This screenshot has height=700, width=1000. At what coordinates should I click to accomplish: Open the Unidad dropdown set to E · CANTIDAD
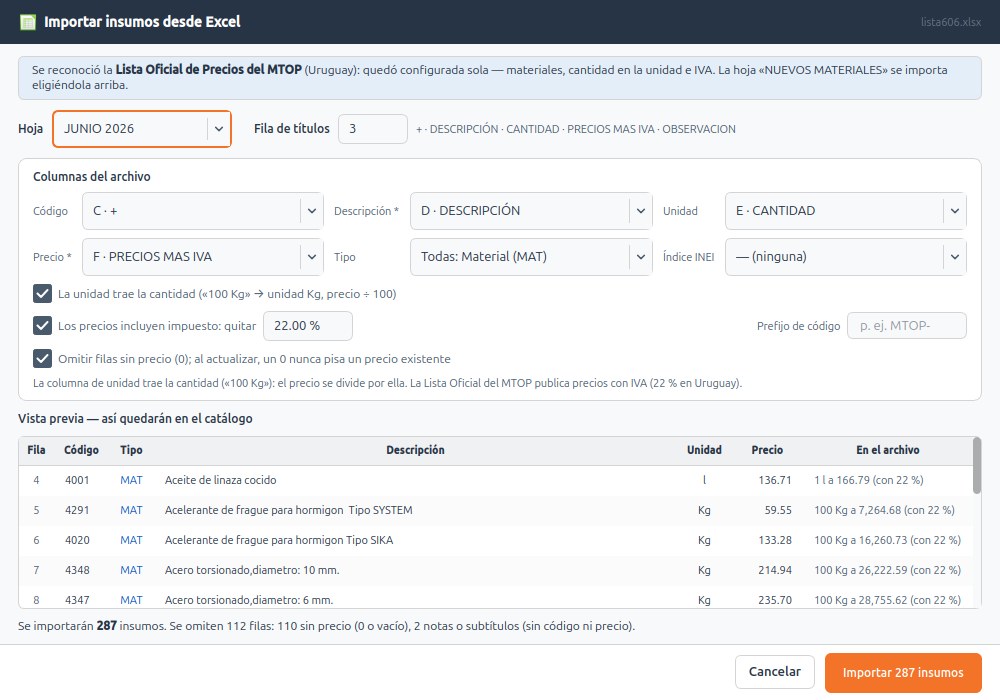[846, 211]
